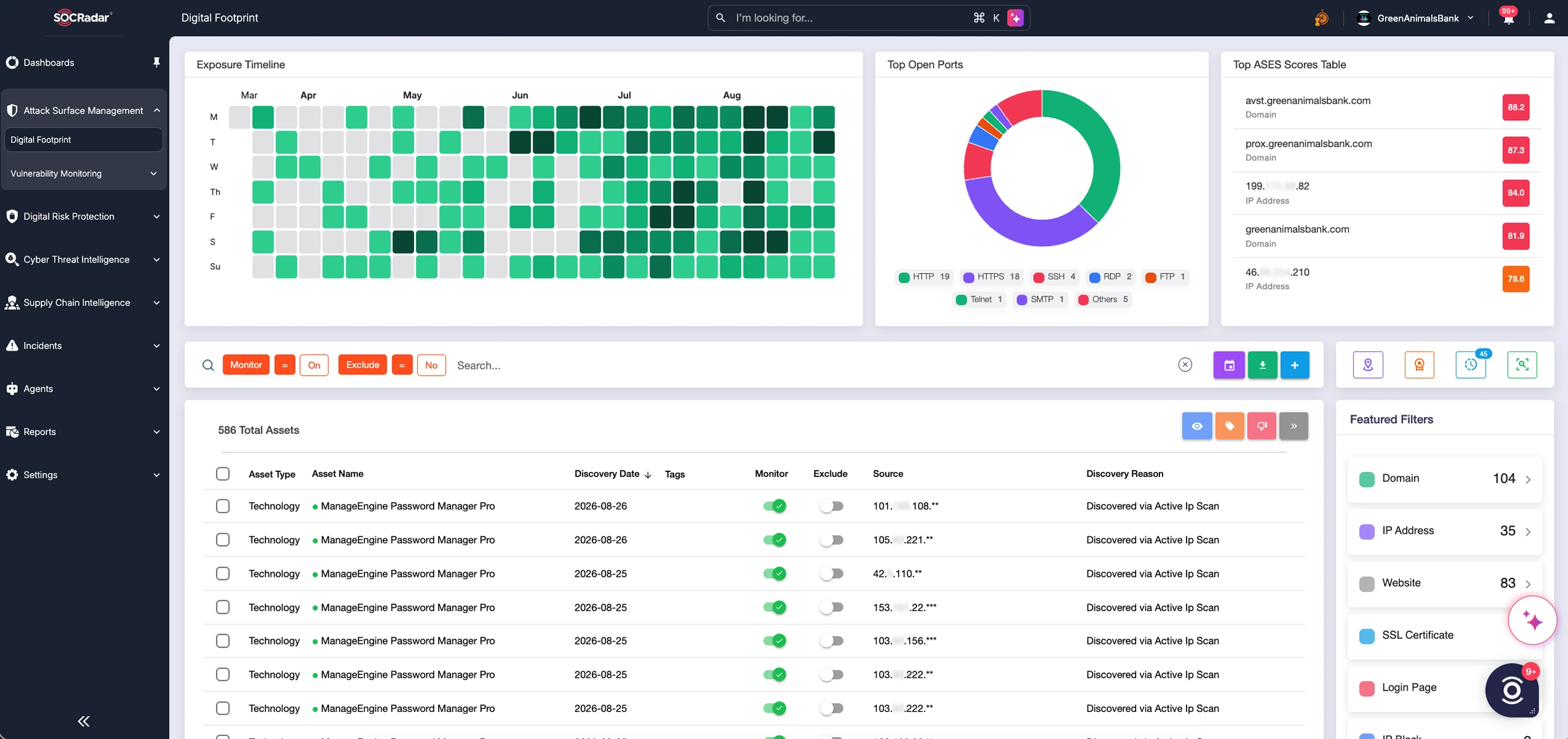Click the HTTPS legend color swatch
The height and width of the screenshot is (739, 1568).
969,277
